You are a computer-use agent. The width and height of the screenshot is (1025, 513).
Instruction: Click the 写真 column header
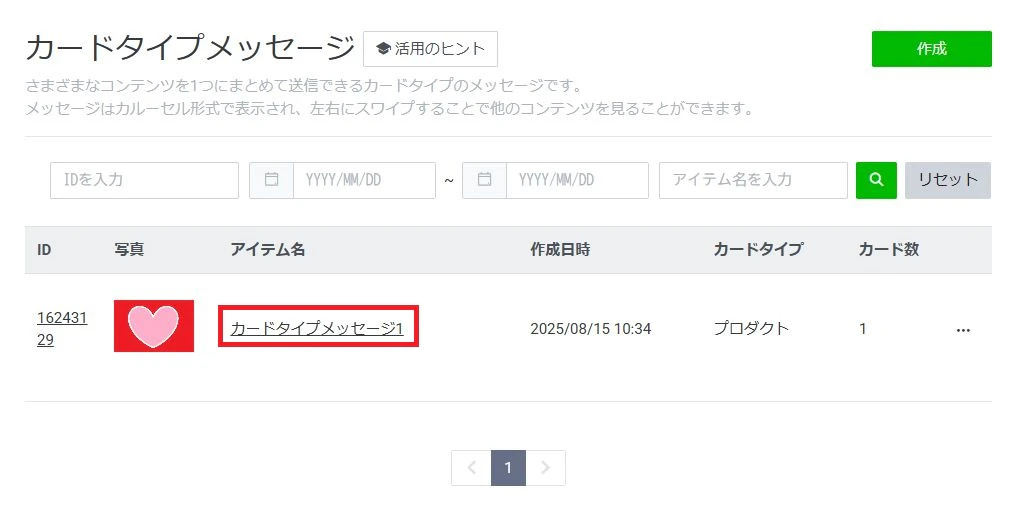(x=129, y=249)
